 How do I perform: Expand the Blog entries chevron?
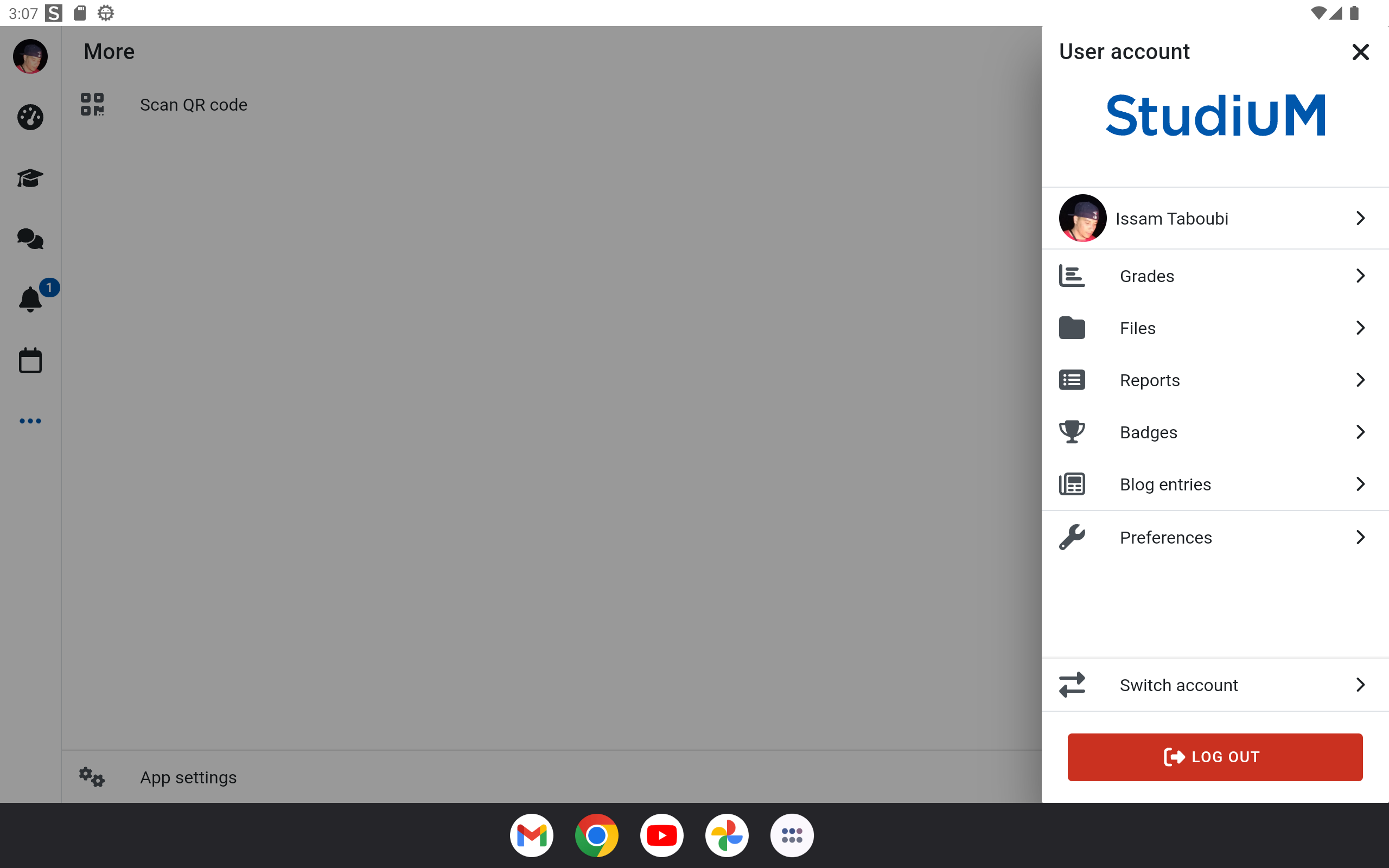click(x=1360, y=484)
